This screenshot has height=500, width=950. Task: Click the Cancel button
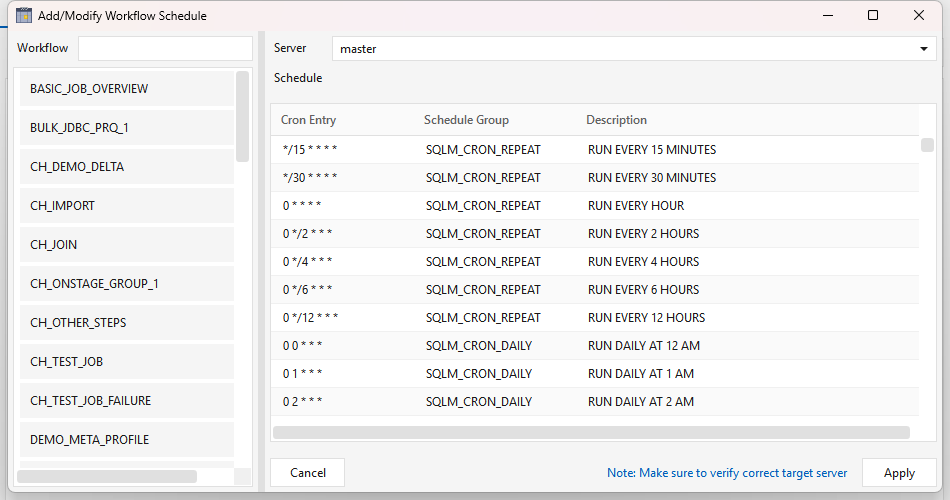[x=307, y=473]
